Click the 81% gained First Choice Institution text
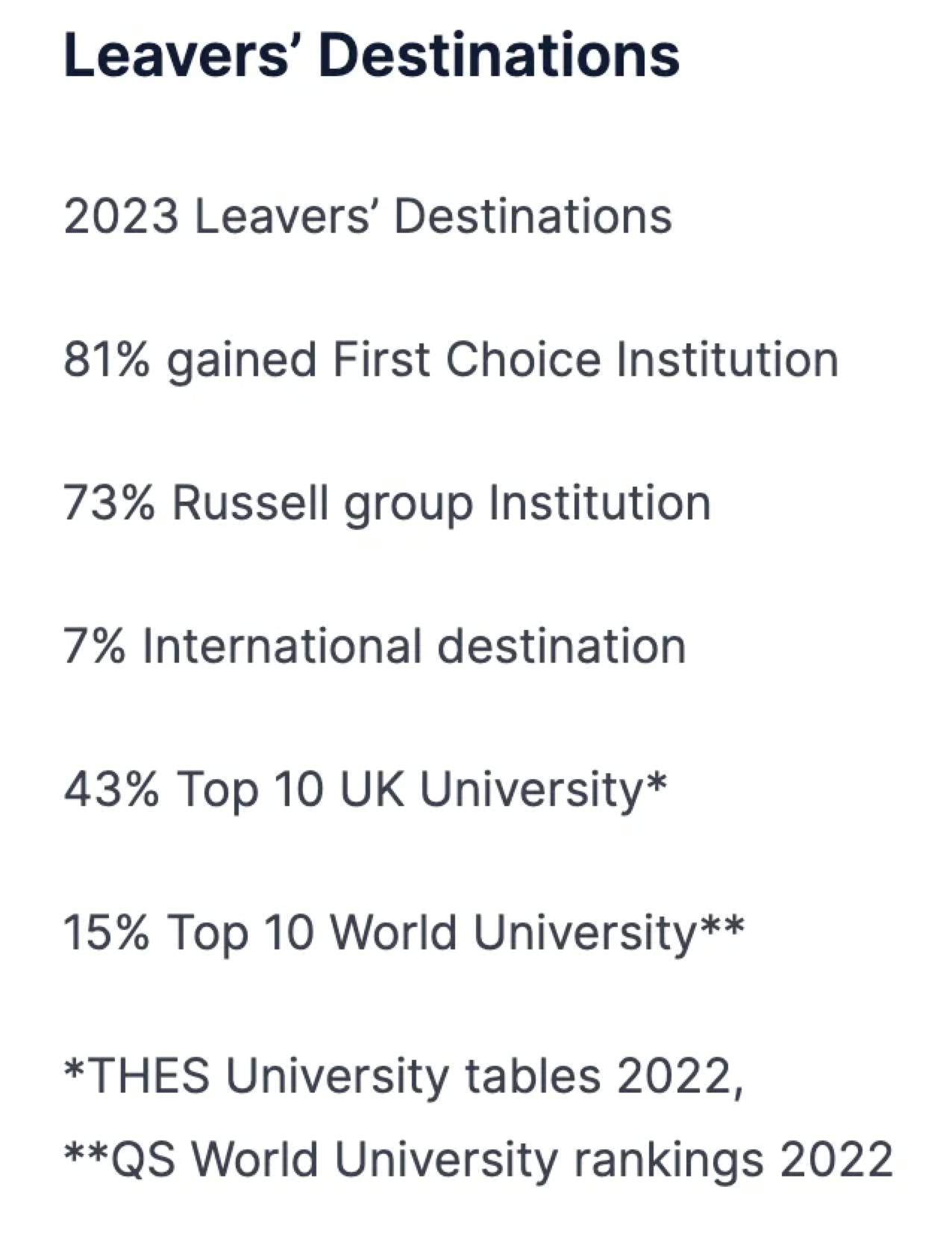This screenshot has width=952, height=1233. [451, 360]
